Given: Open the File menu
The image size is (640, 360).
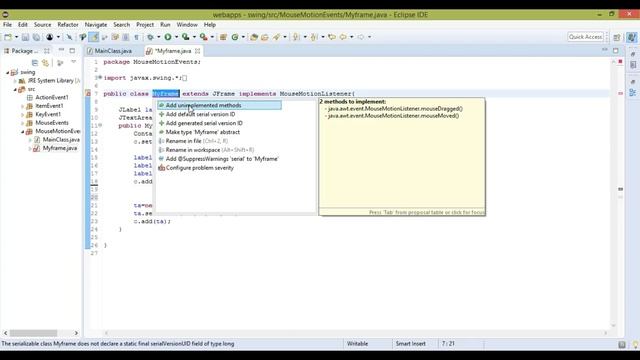Looking at the screenshot, I should (x=7, y=25).
